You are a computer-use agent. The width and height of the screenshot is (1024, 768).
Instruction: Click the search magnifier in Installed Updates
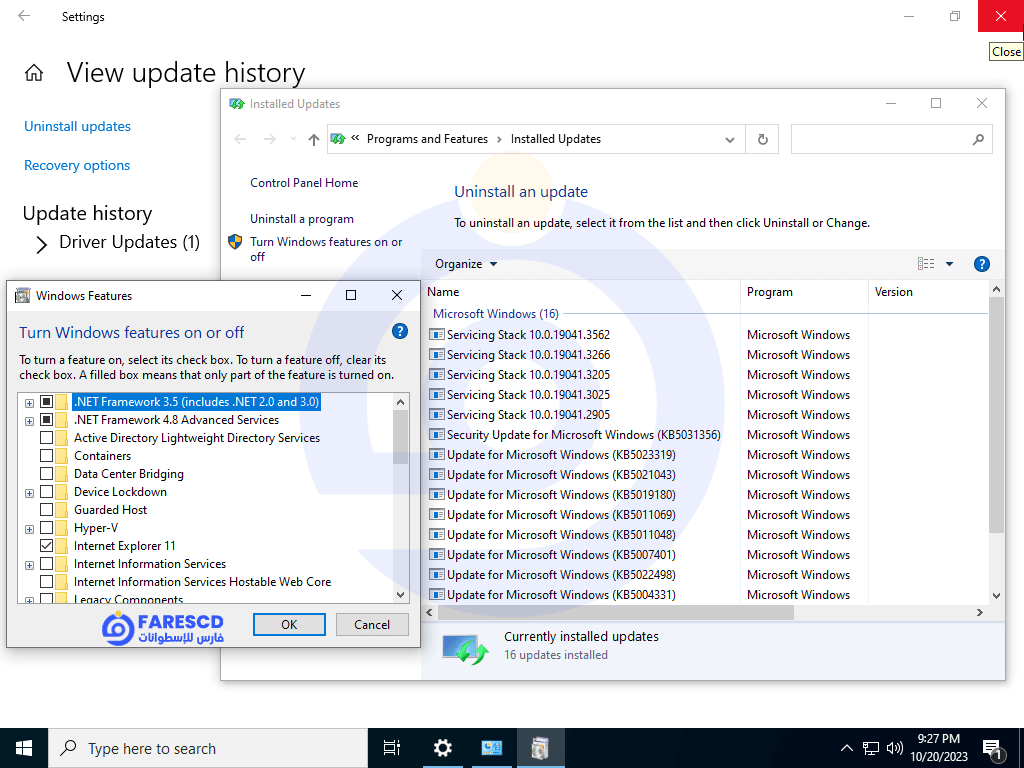coord(978,139)
